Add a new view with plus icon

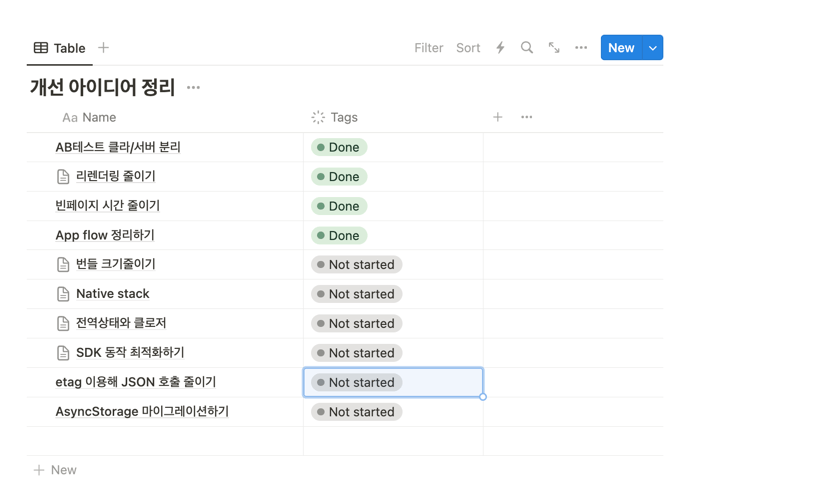pos(103,48)
